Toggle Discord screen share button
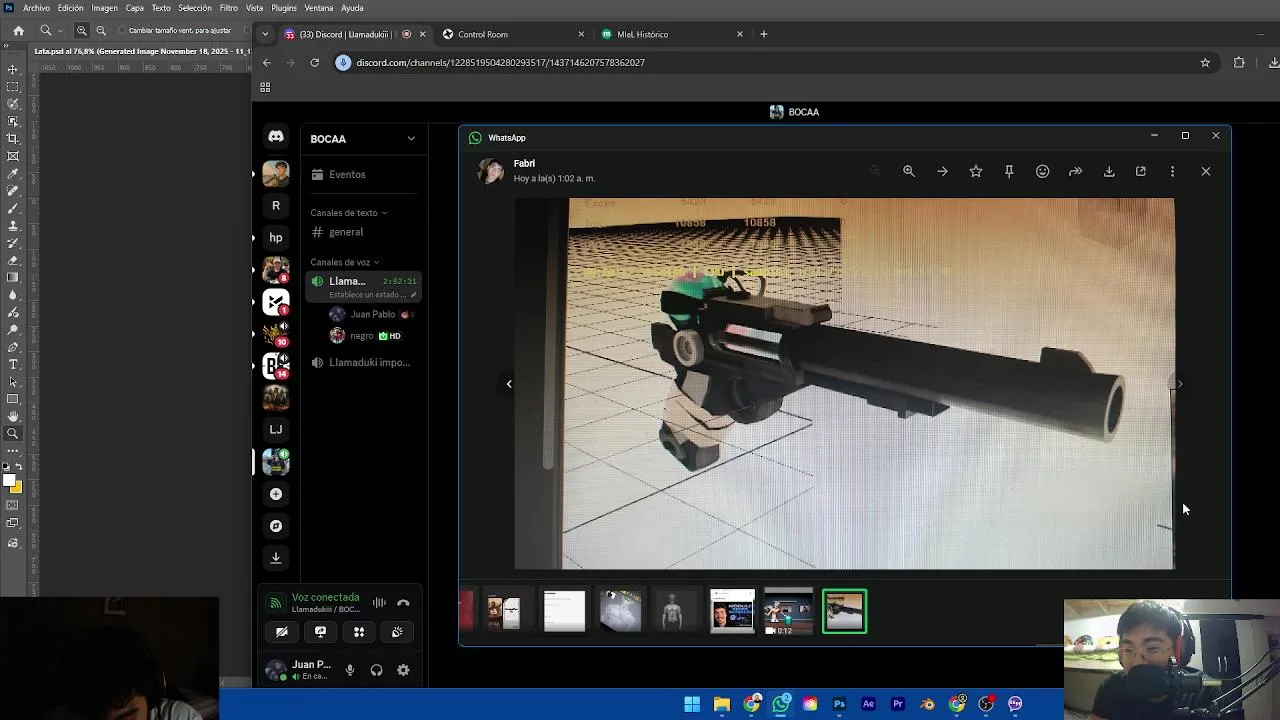Screen dimensions: 1280x720 click(320, 632)
